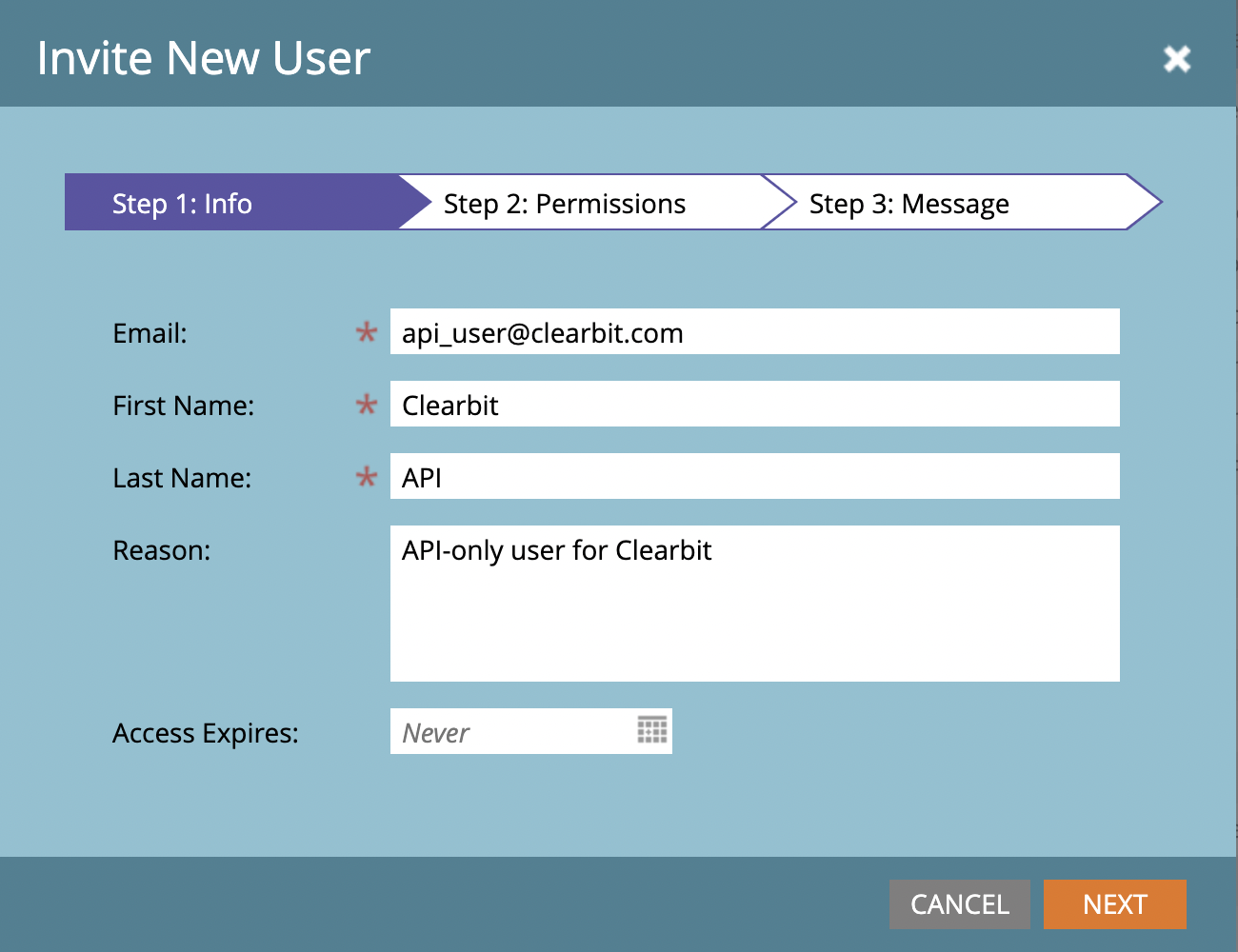The height and width of the screenshot is (952, 1238).
Task: Focus the First Name field
Action: pyautogui.click(x=755, y=404)
